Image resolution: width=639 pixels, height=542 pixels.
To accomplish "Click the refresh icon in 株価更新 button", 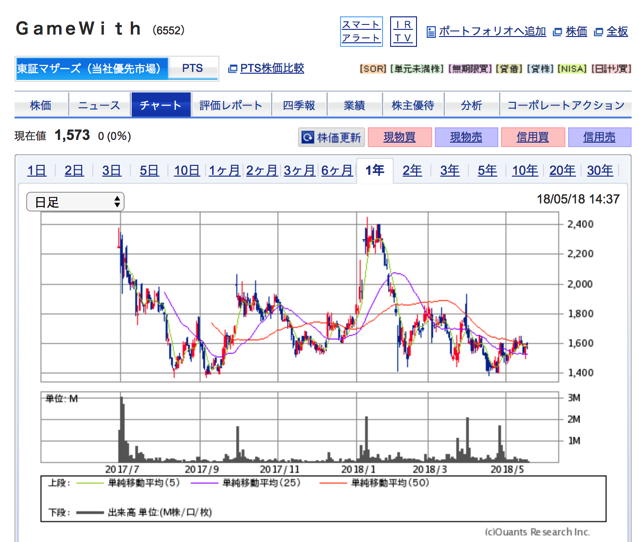I will click(308, 137).
